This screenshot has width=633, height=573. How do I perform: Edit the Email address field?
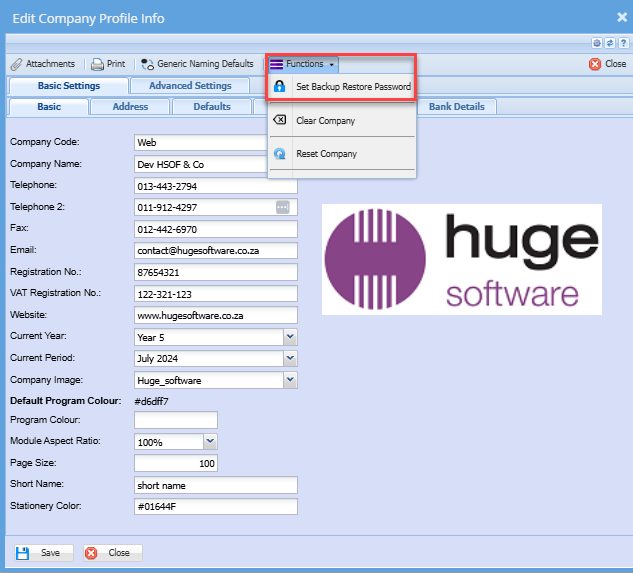tap(216, 250)
